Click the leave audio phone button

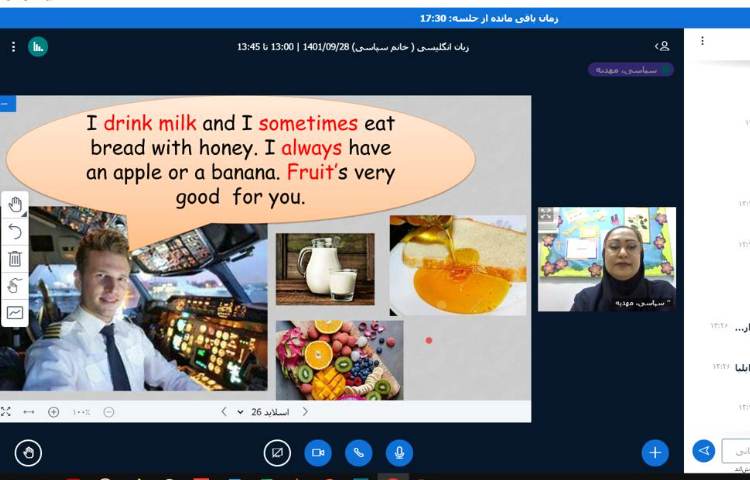(359, 453)
